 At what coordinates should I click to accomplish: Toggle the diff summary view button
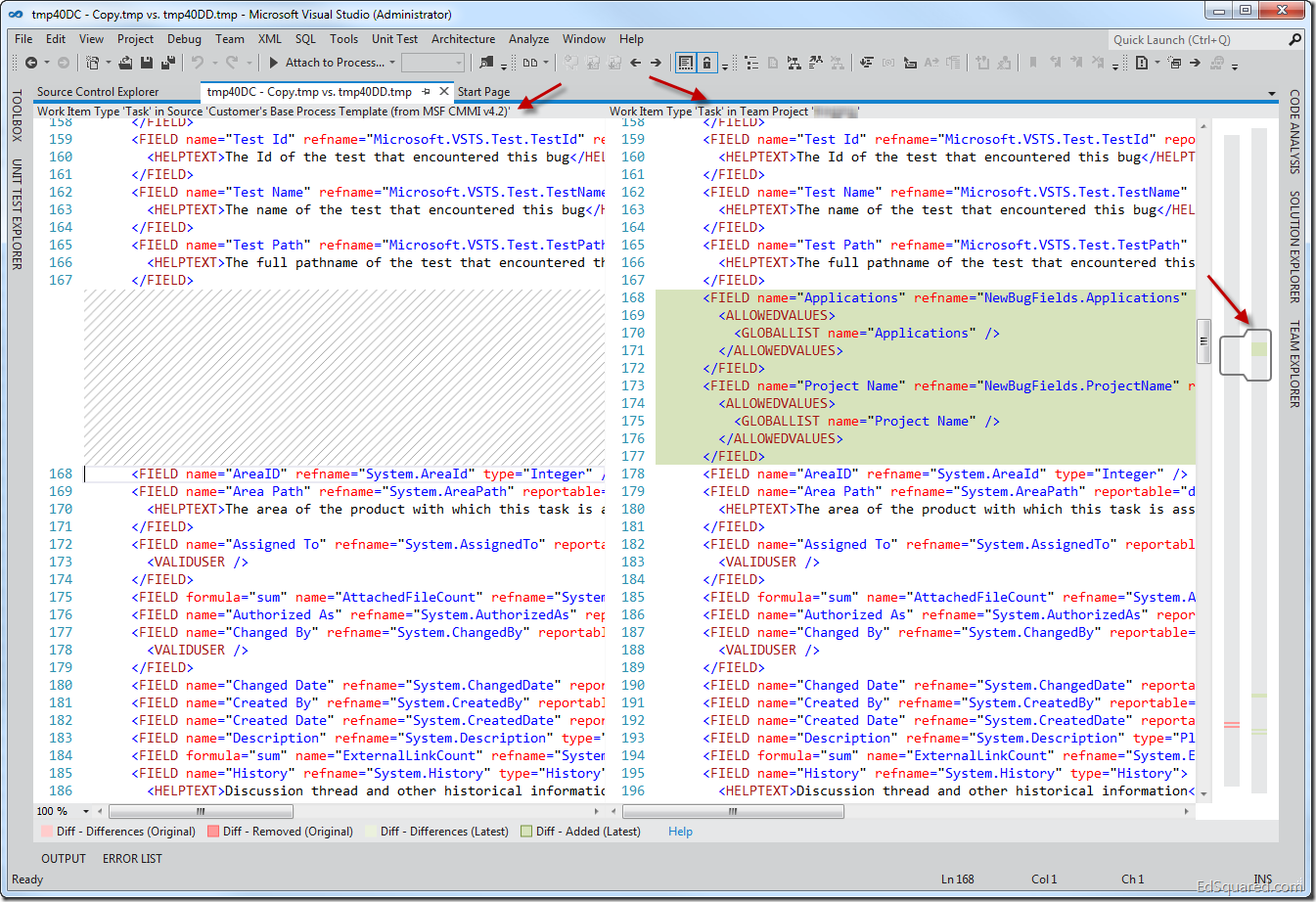686,63
